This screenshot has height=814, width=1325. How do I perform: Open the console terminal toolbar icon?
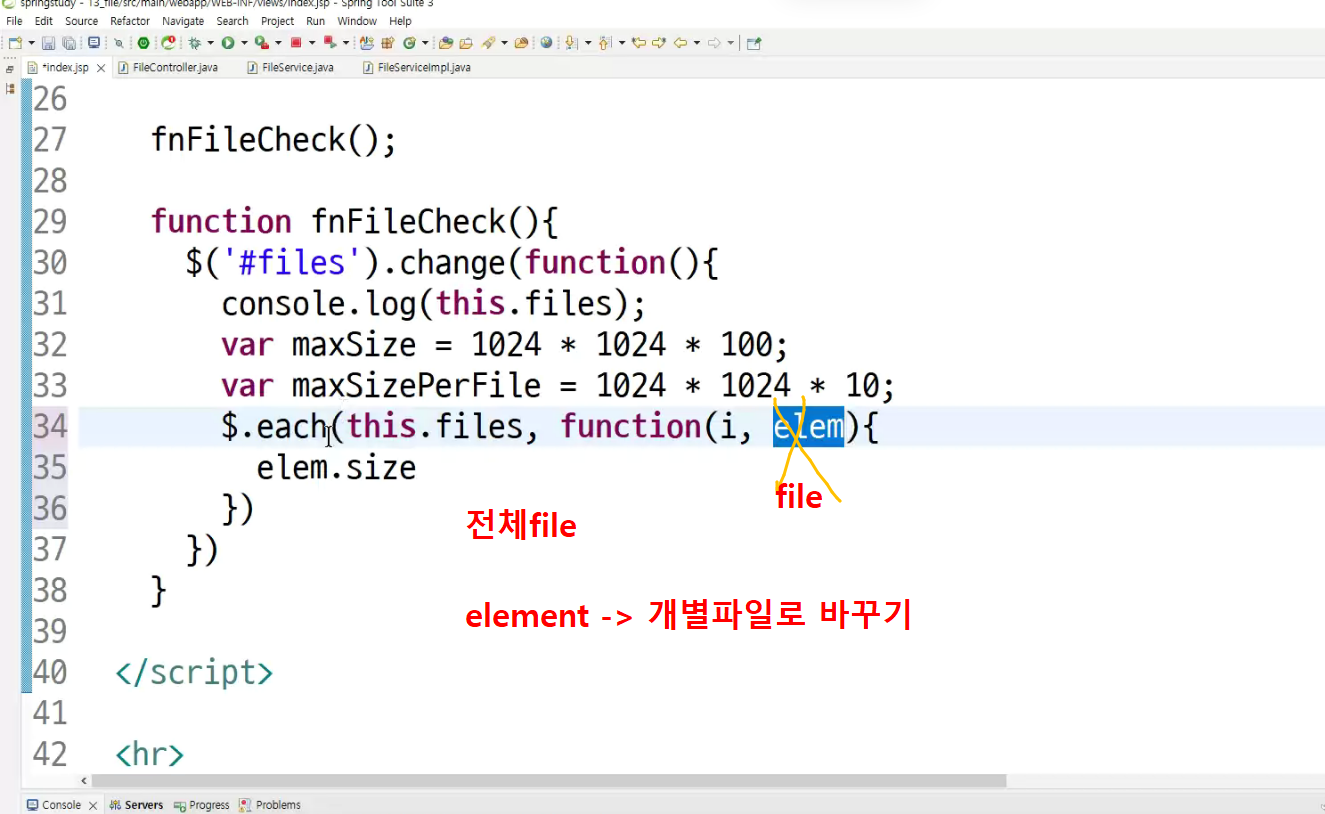pos(94,43)
